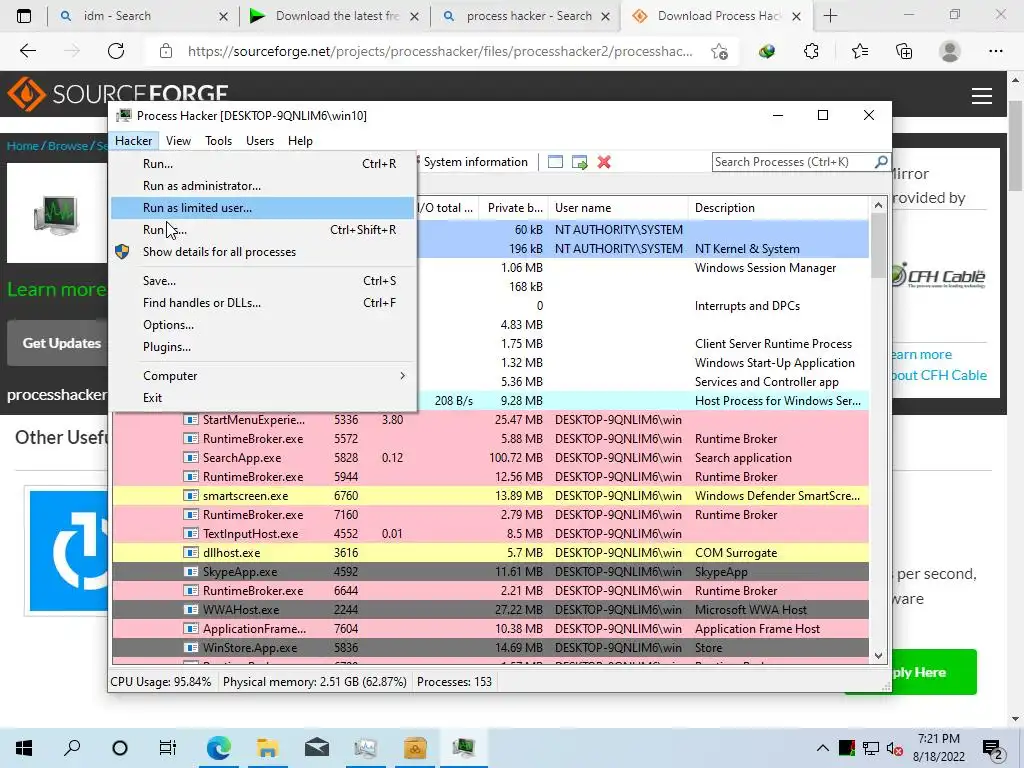Choose Save... in the Hacker menu
This screenshot has width=1024, height=768.
coord(263,281)
